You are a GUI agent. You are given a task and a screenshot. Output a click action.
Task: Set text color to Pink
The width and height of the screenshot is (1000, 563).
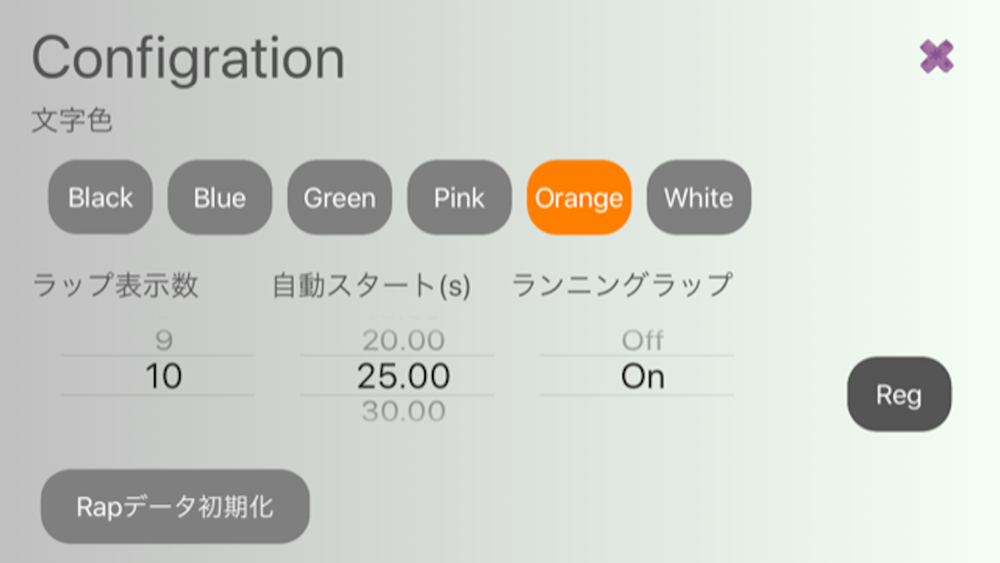coord(459,197)
